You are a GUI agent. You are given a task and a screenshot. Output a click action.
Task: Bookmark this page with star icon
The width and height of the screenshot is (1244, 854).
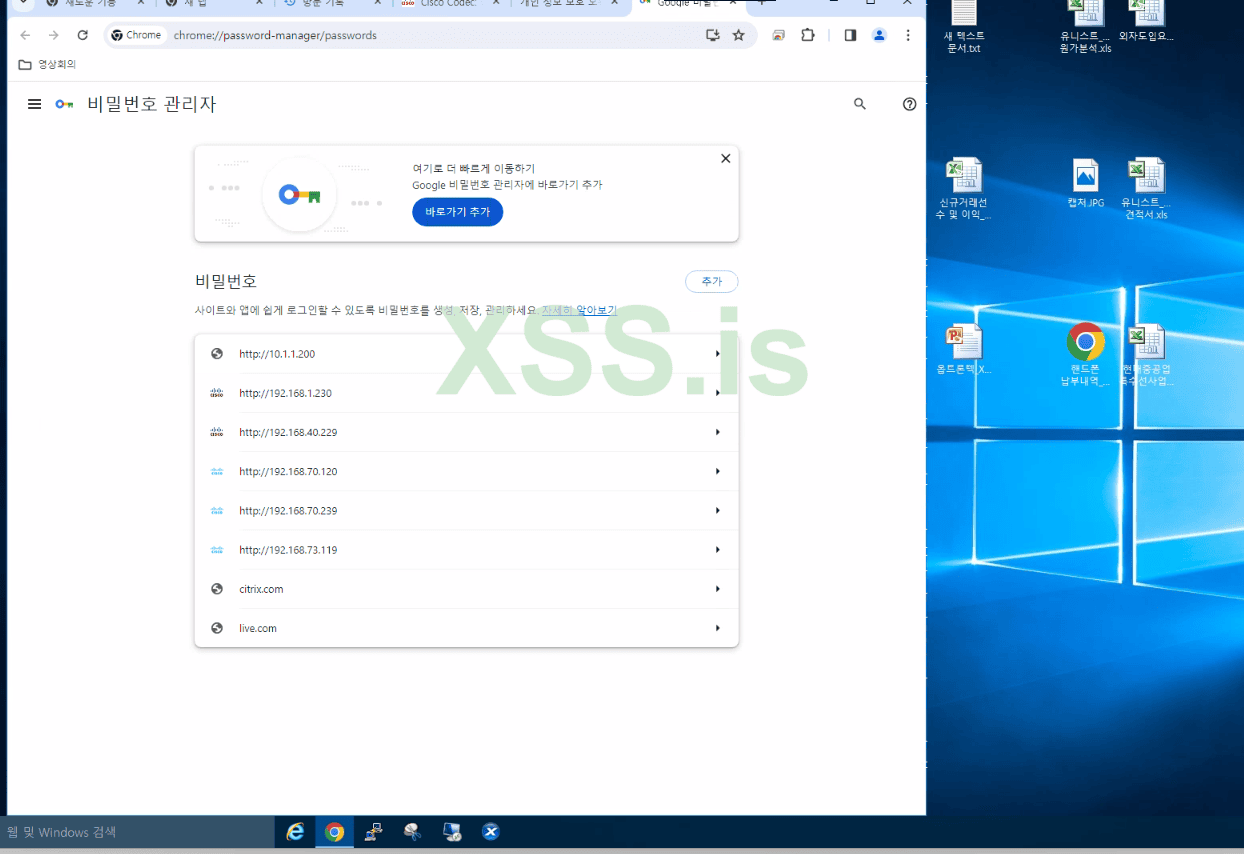point(739,35)
